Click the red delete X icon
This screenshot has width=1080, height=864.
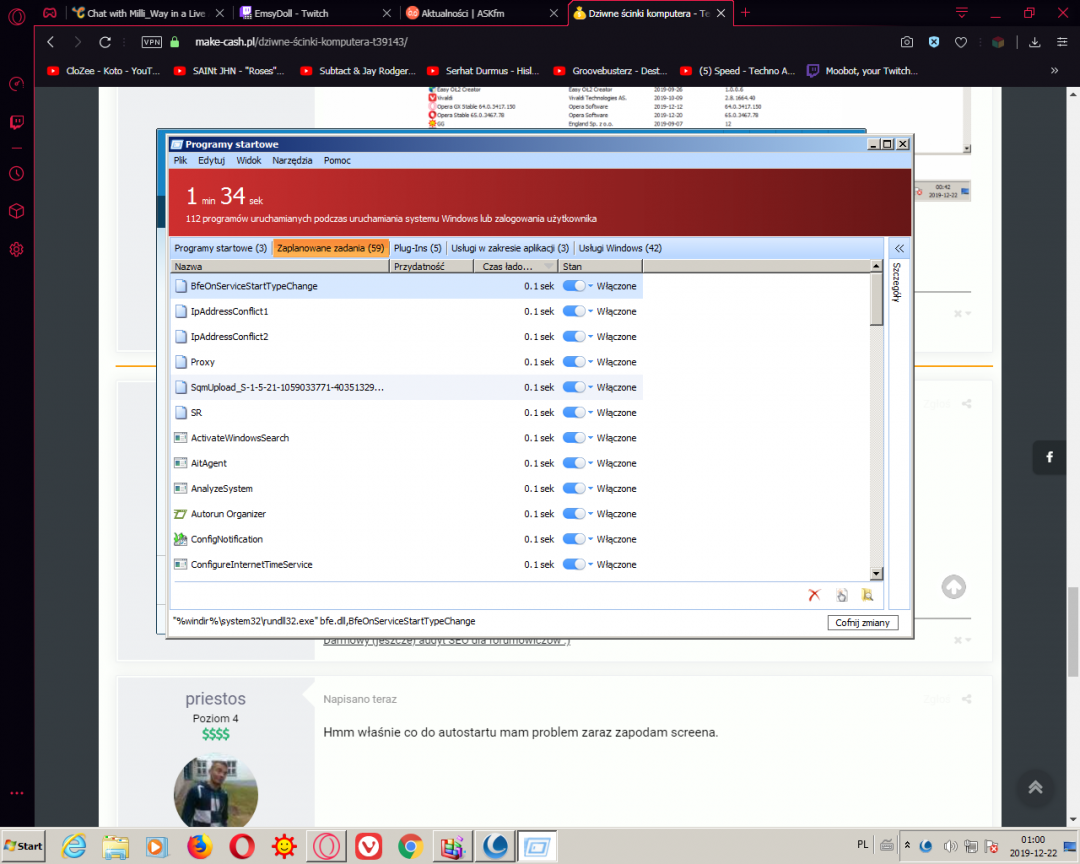(x=814, y=595)
